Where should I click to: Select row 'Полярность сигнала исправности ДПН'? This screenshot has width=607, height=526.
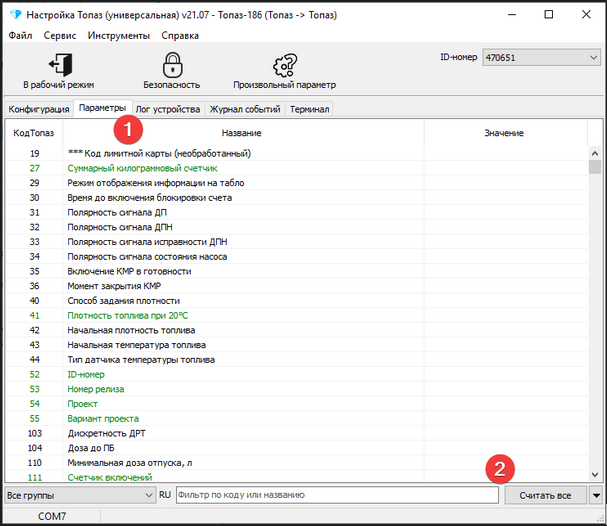pyautogui.click(x=297, y=242)
